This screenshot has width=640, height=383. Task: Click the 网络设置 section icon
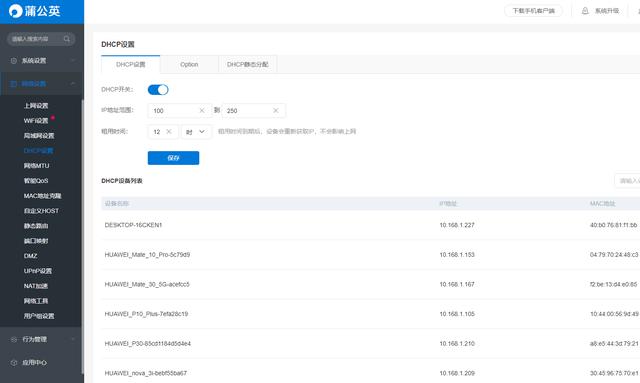pyautogui.click(x=13, y=84)
